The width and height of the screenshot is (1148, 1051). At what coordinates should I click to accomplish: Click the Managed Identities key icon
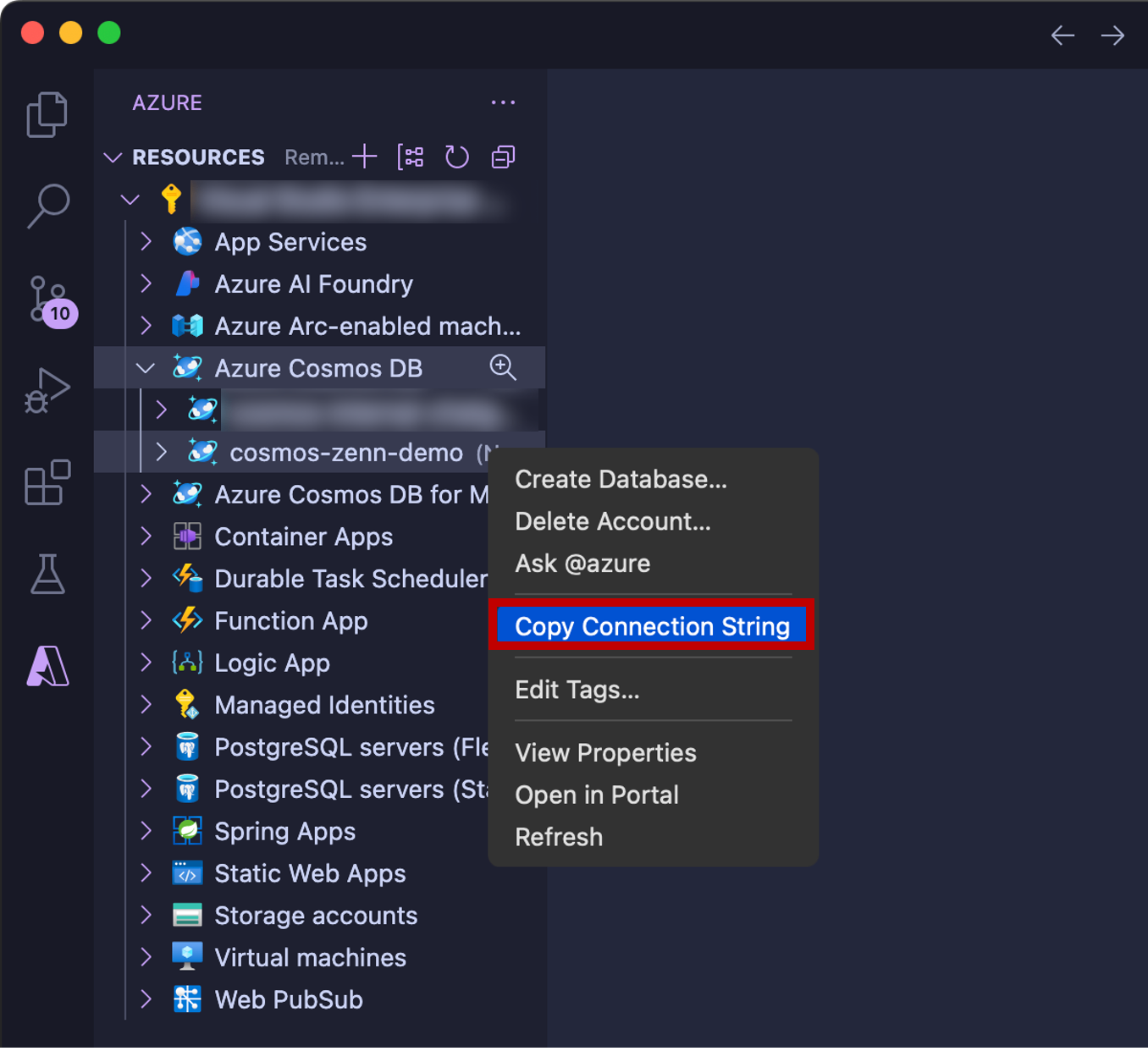[x=187, y=704]
